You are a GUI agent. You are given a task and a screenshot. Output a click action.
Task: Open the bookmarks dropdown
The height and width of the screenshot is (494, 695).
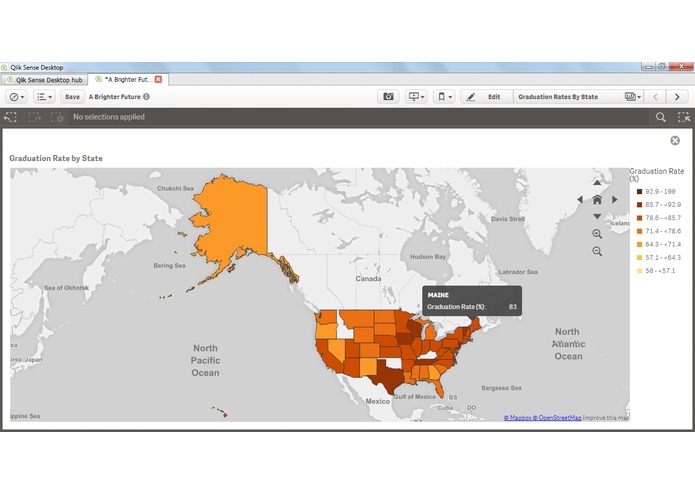(444, 97)
